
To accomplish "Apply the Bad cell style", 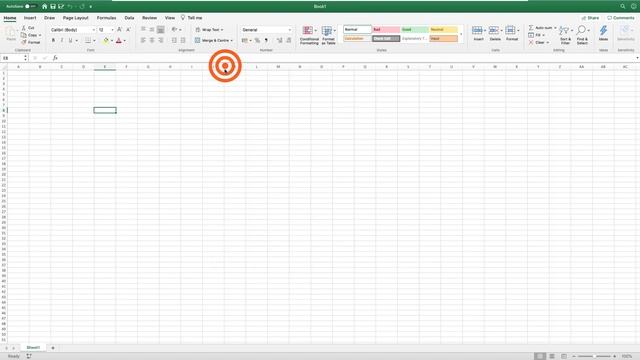I will pos(386,30).
